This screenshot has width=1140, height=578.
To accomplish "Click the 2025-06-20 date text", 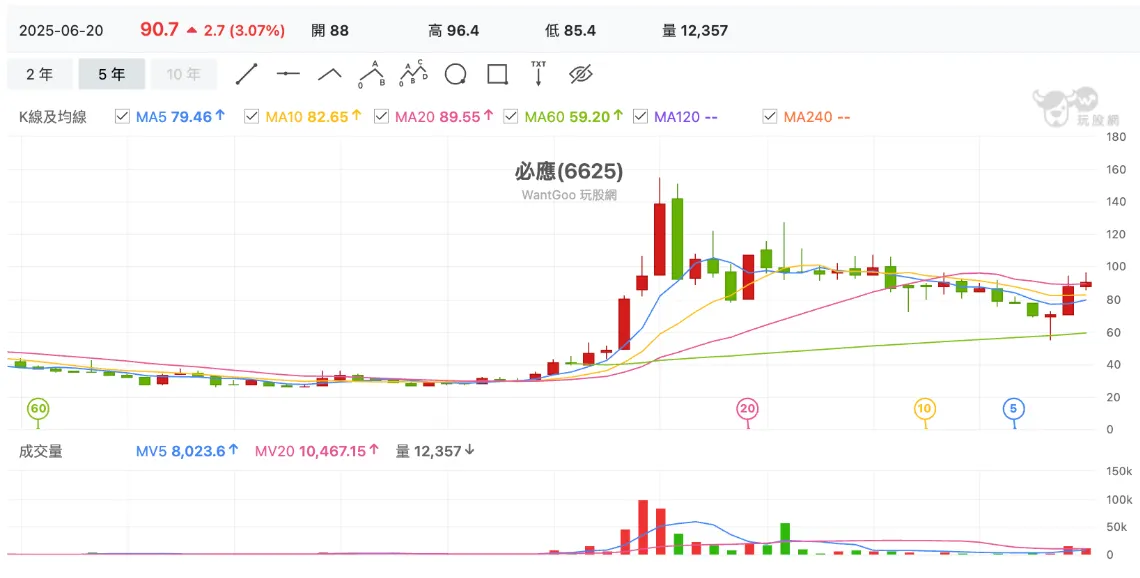I will pos(61,31).
